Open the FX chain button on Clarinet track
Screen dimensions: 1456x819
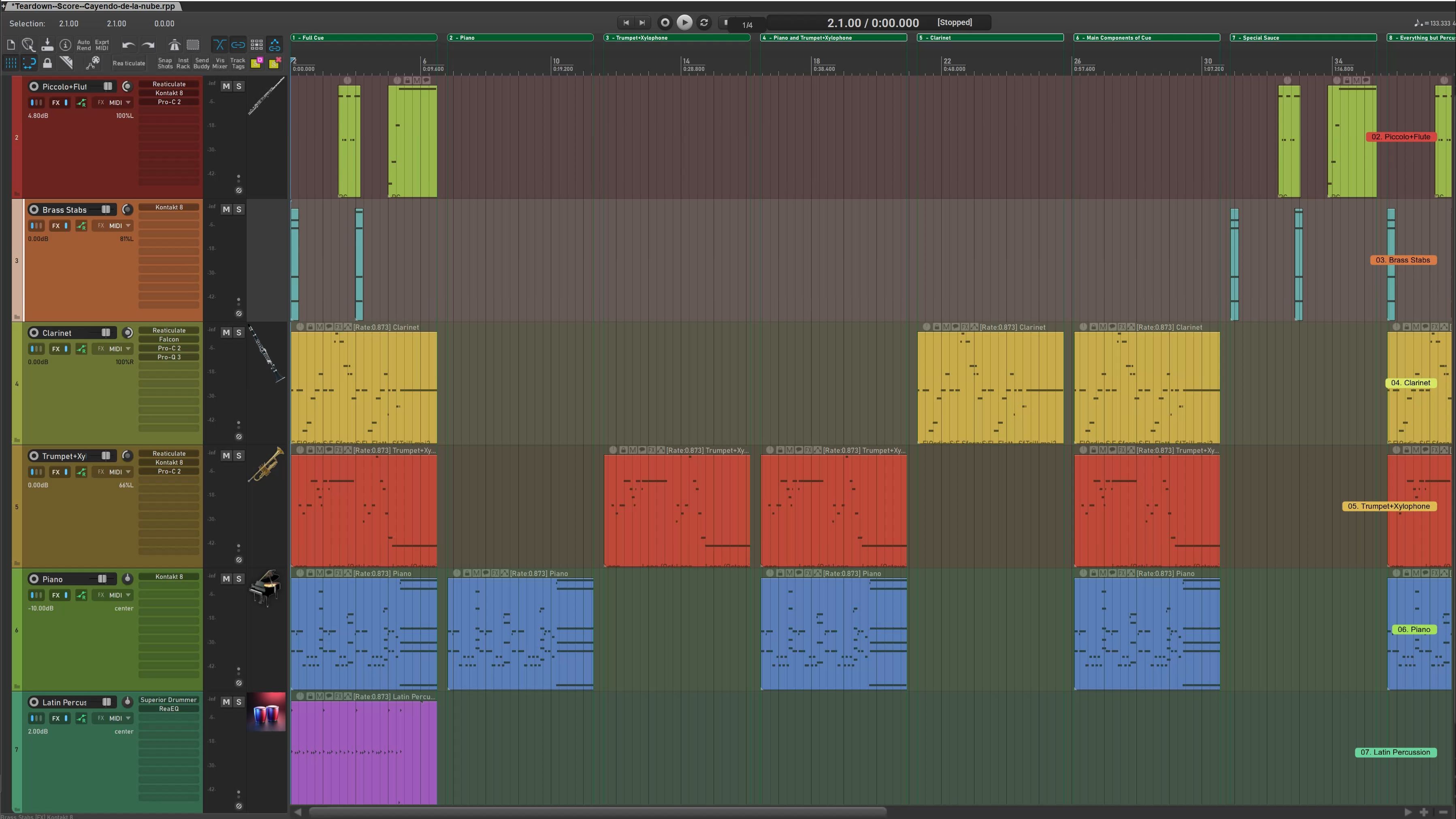click(x=56, y=349)
